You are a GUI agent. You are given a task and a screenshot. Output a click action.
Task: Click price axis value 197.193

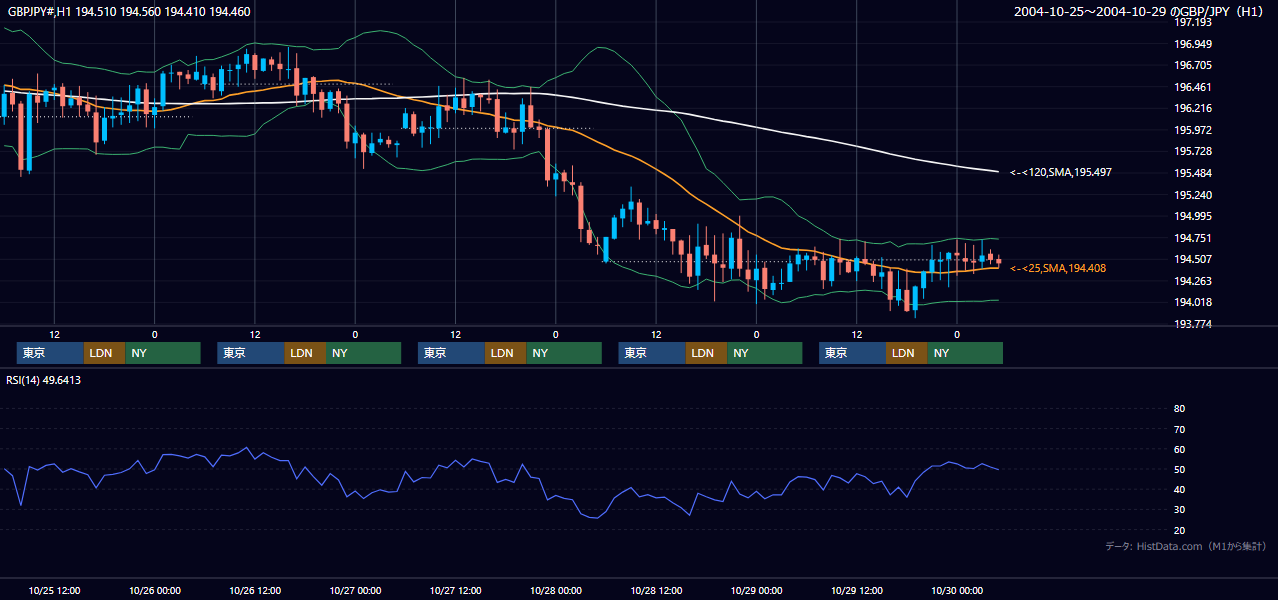pyautogui.click(x=1193, y=22)
